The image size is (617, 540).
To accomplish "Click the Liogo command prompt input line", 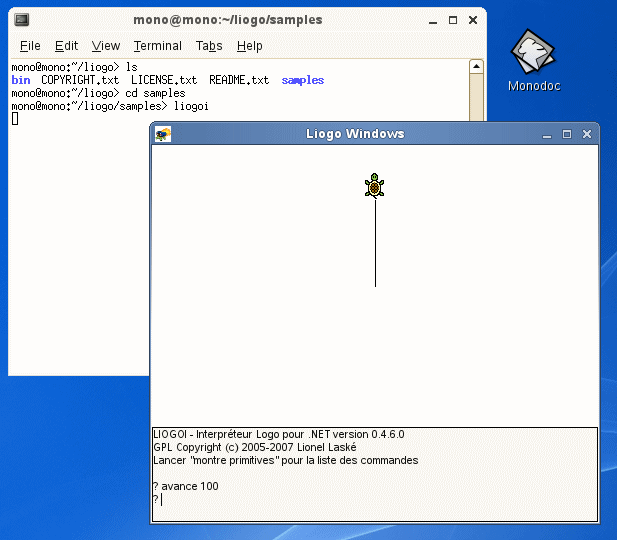I will point(374,499).
